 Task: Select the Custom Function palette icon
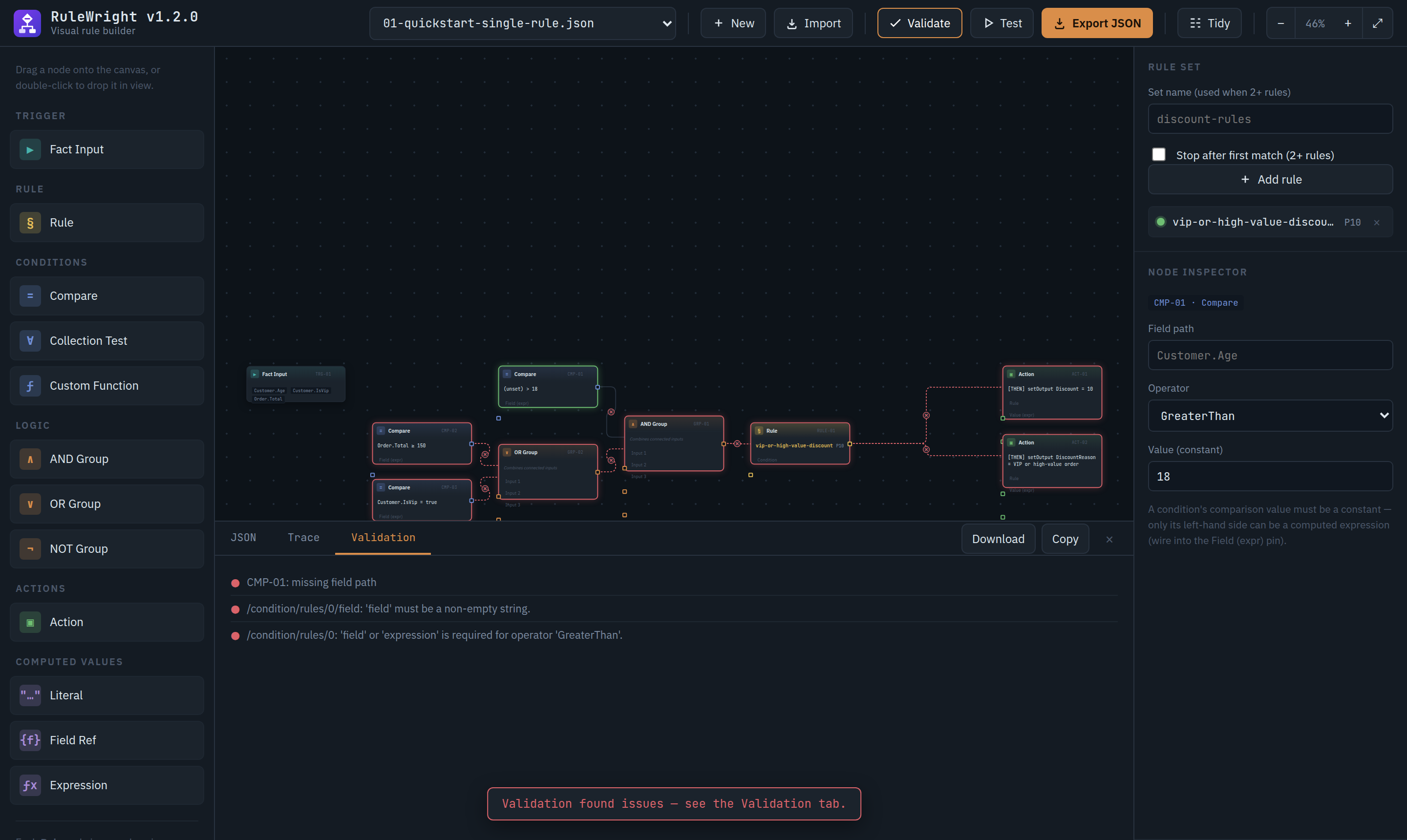coord(30,385)
